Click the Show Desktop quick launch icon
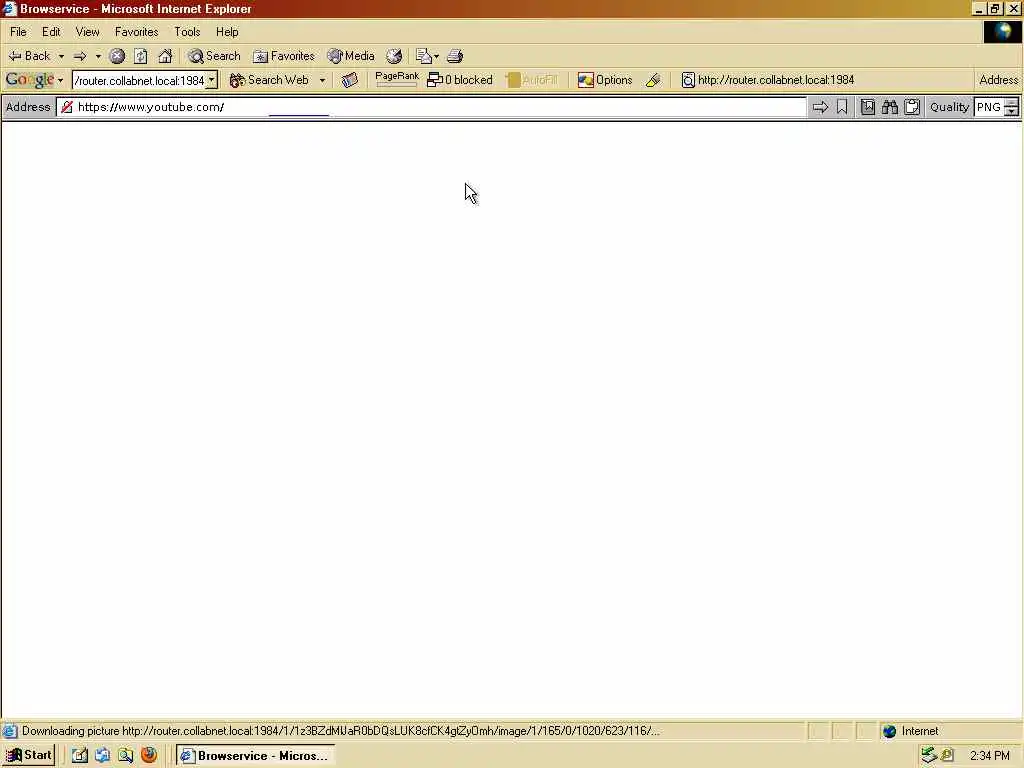1024x768 pixels. 79,756
